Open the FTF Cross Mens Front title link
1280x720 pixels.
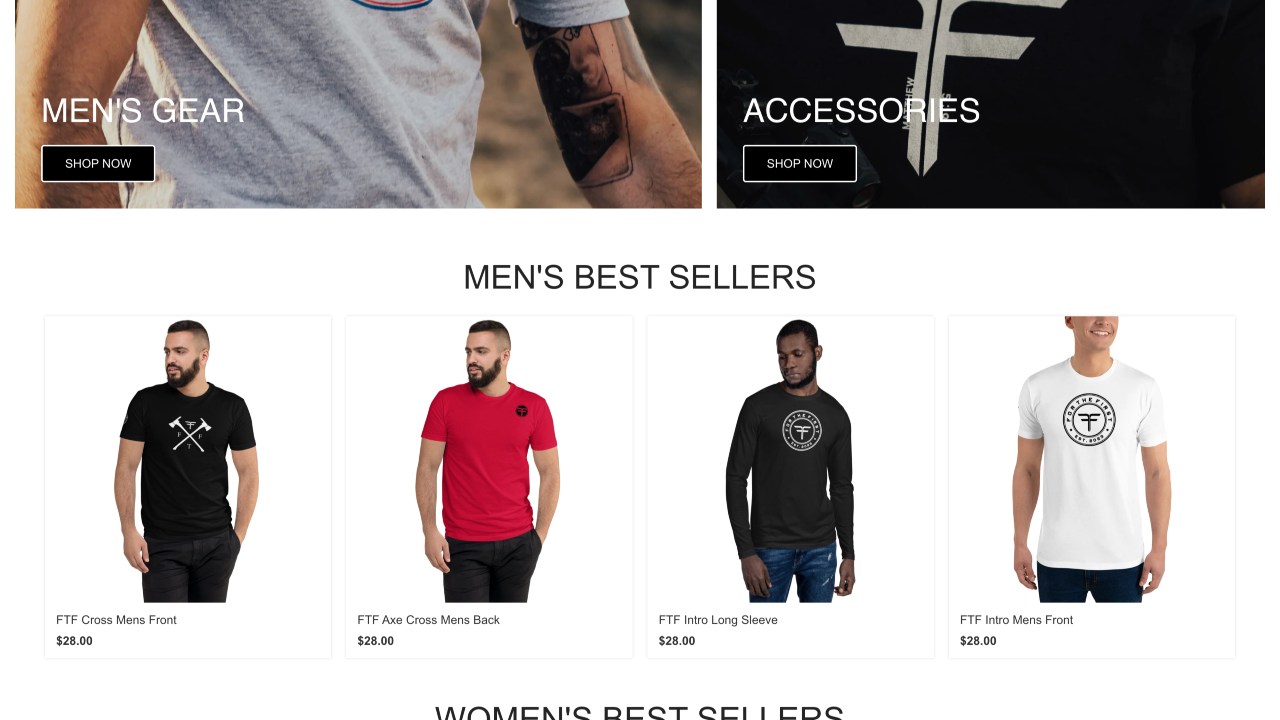click(116, 620)
